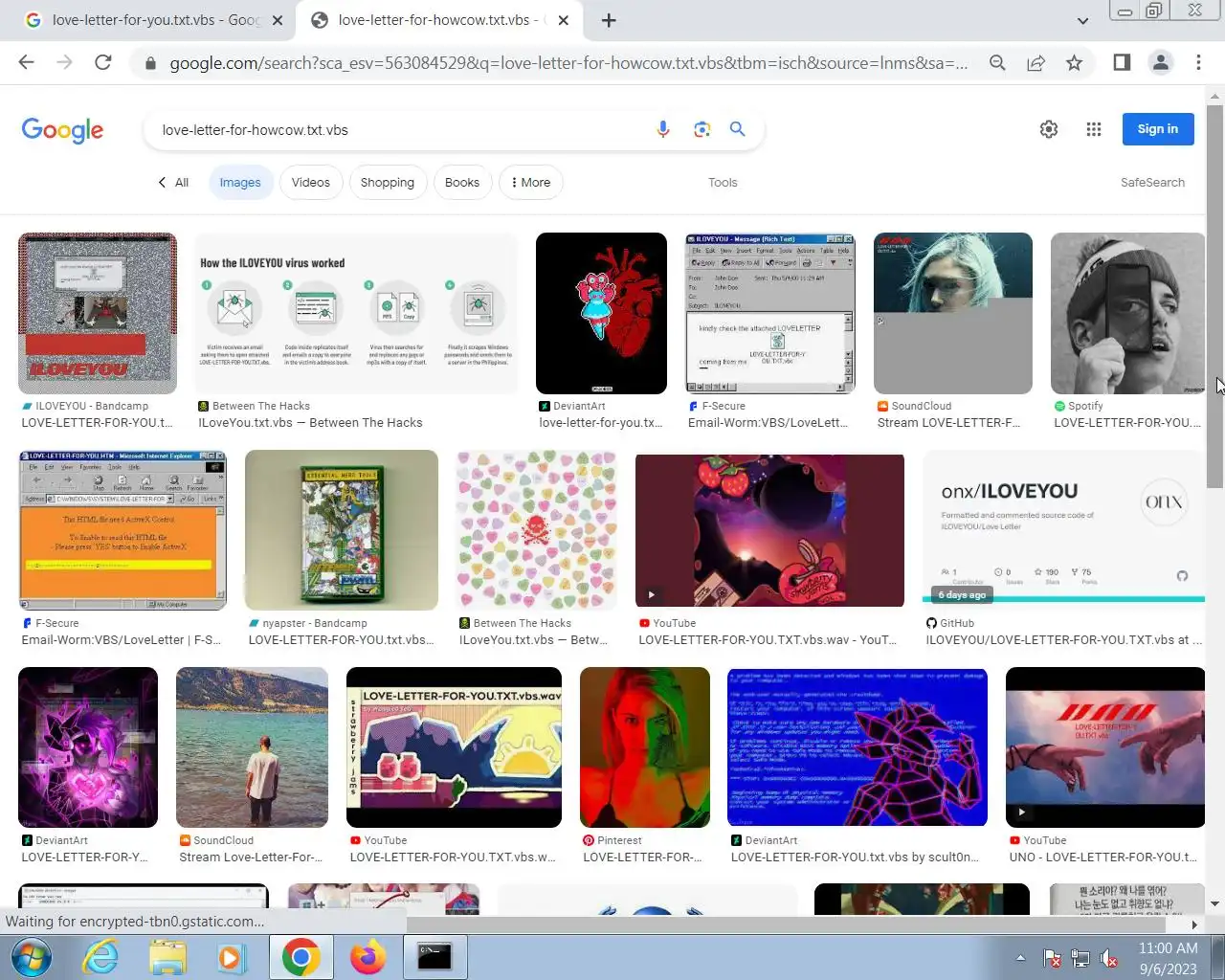Expand the tab search chevron
Screen dimensions: 1225x980
click(1082, 20)
